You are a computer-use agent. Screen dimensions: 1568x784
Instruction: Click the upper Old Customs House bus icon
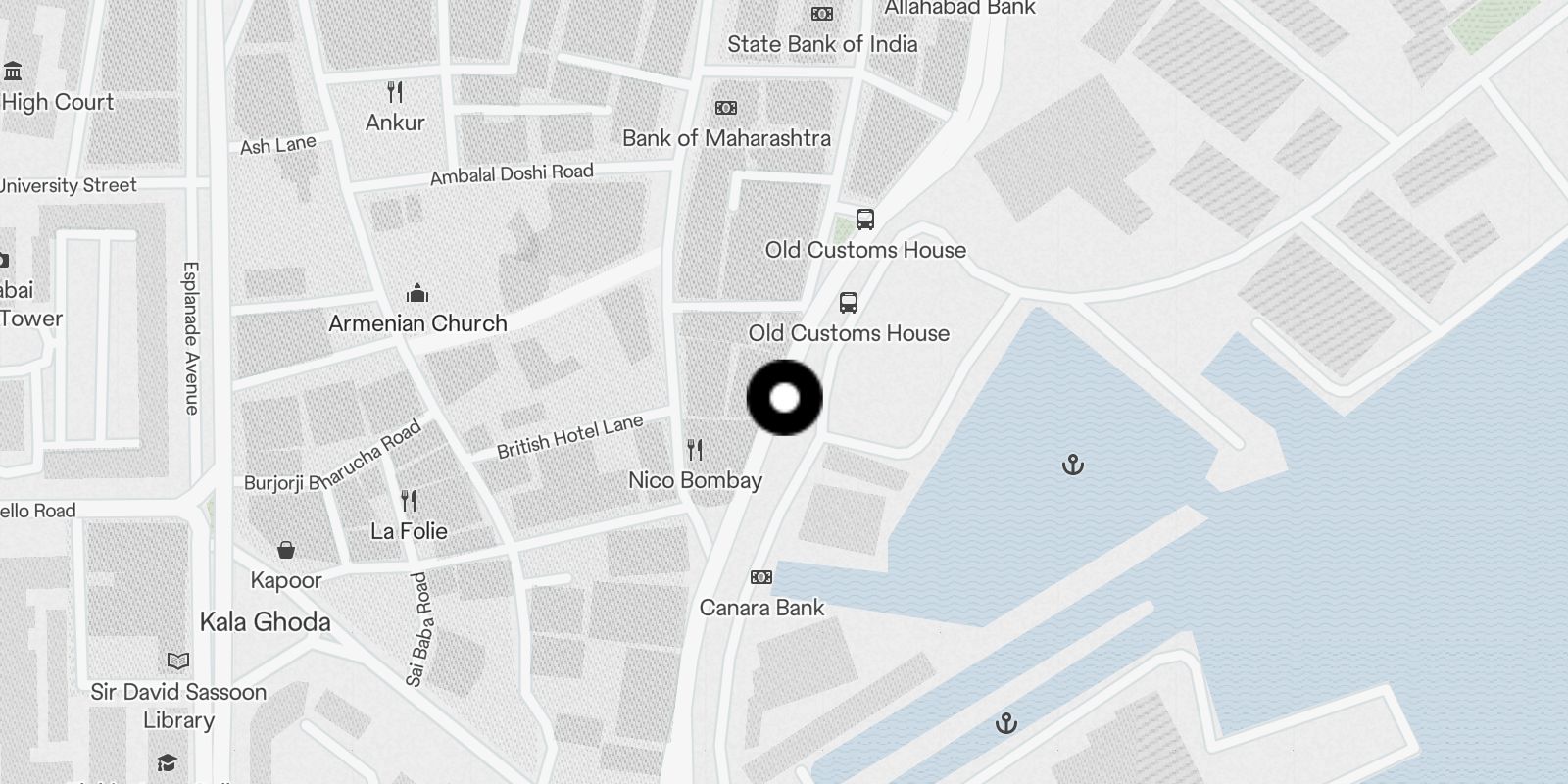[864, 220]
